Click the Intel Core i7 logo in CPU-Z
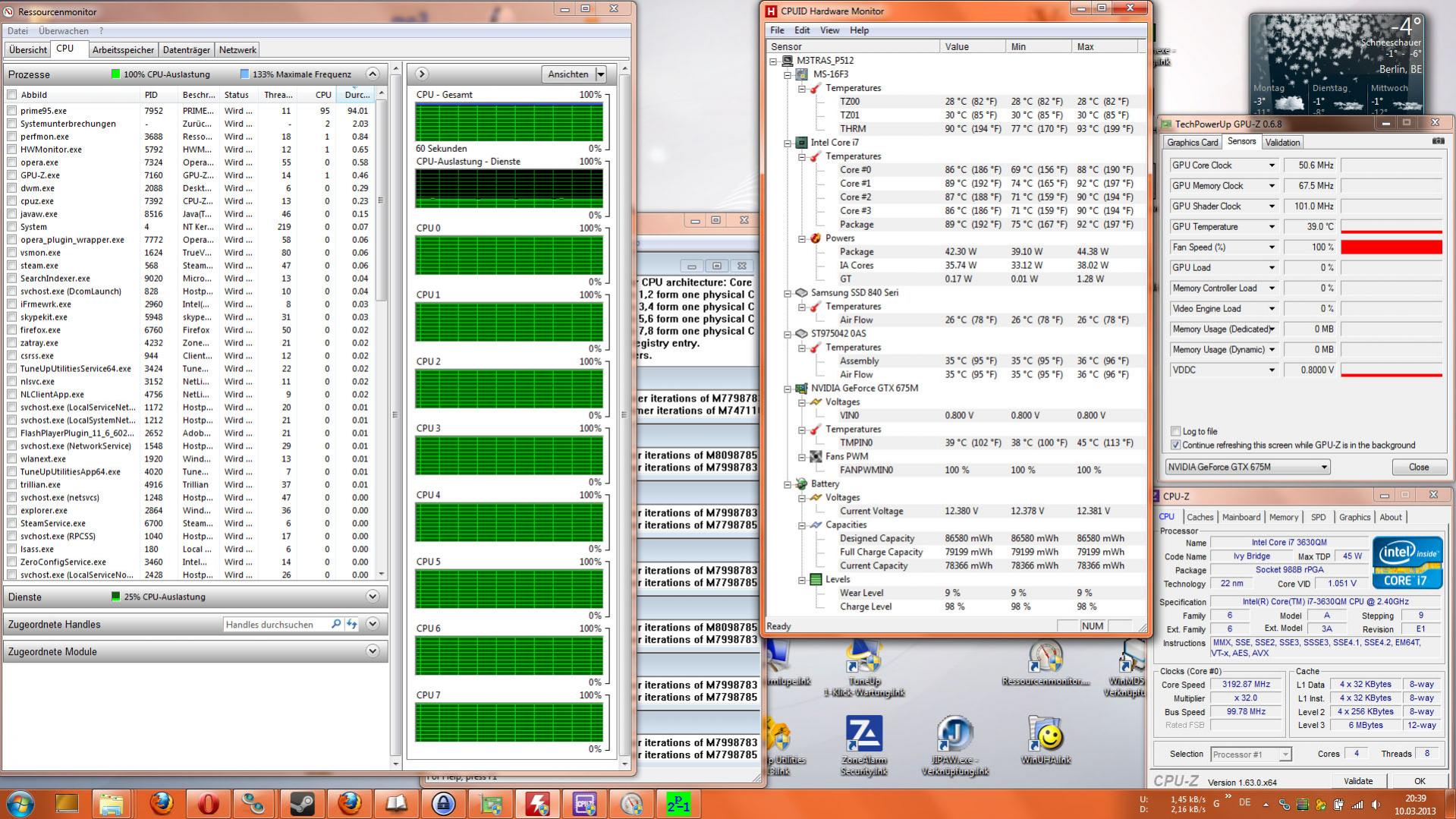The width and height of the screenshot is (1456, 819). coord(1406,562)
